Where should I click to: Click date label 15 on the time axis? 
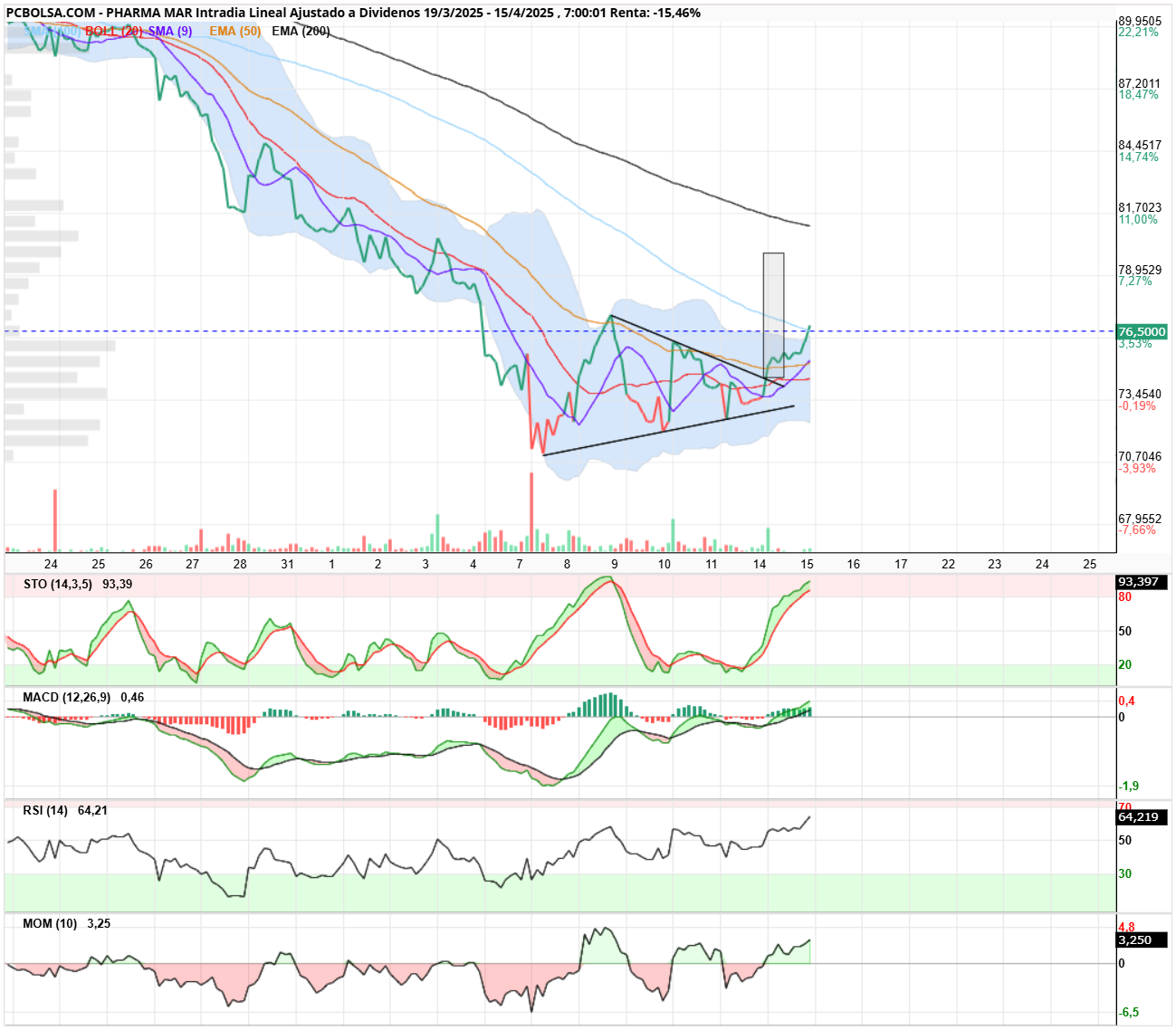point(807,564)
